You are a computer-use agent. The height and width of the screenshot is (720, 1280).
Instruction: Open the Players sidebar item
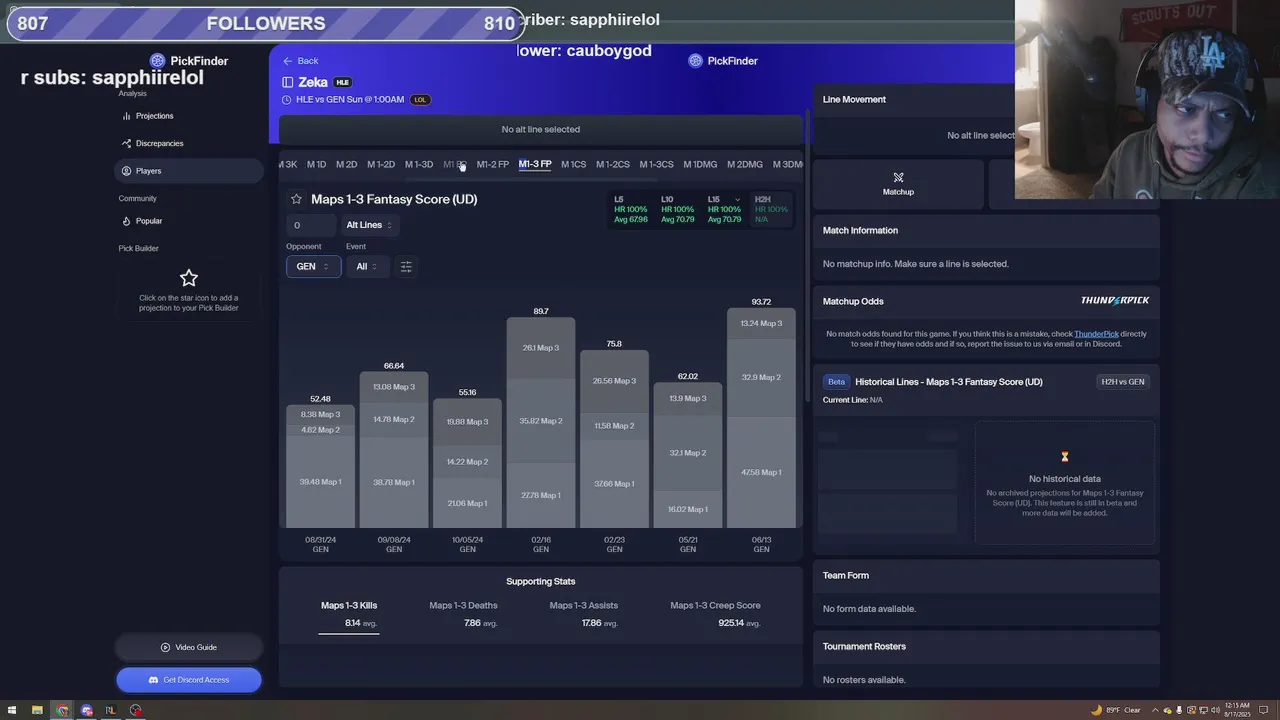189,171
